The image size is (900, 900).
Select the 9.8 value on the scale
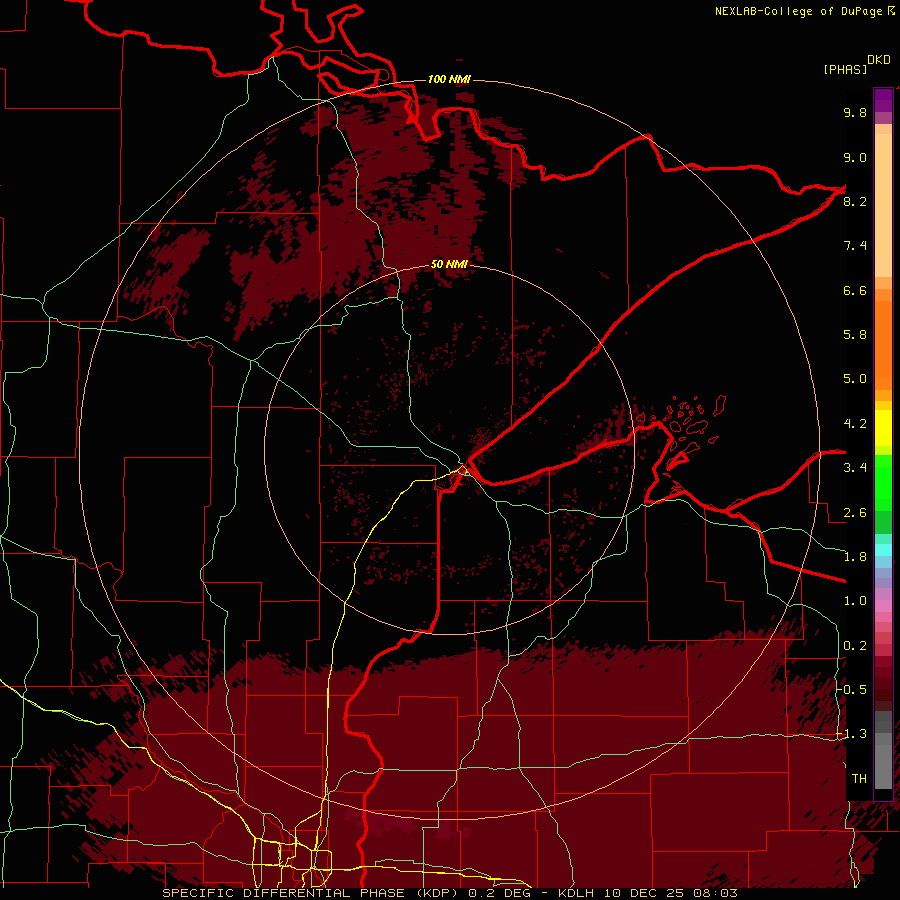(855, 112)
